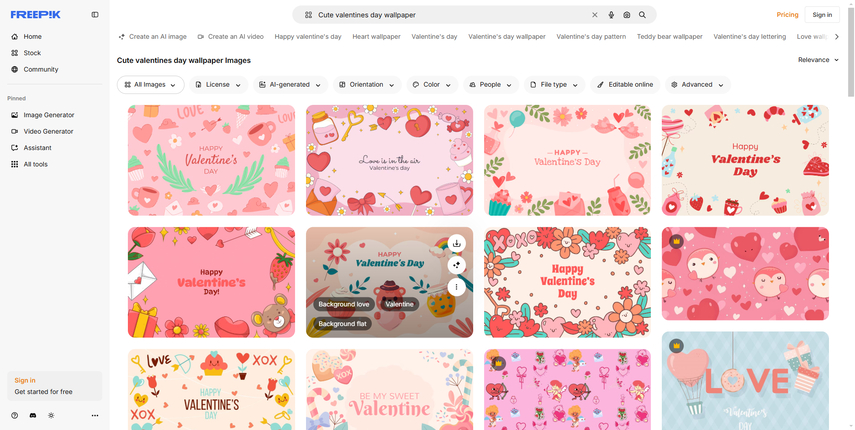Expand License filter dropdown
855x430 pixels.
tap(218, 85)
